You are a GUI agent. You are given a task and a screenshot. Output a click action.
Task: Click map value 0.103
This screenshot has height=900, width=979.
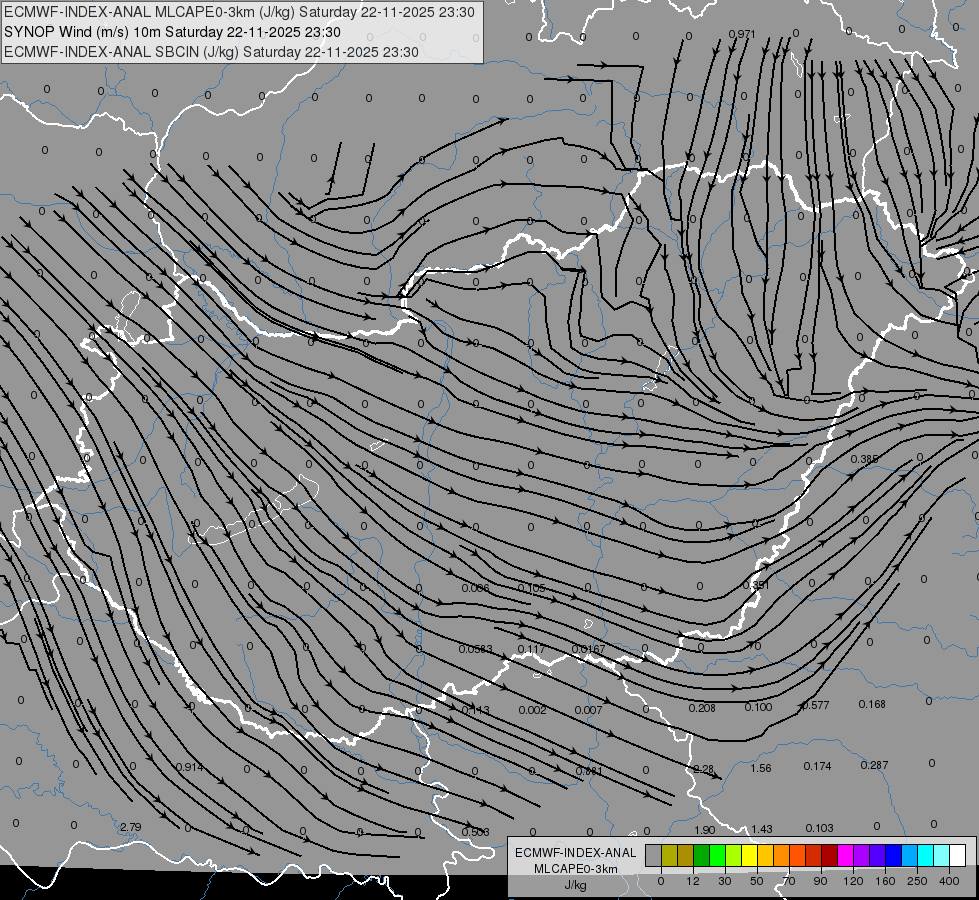pyautogui.click(x=819, y=828)
